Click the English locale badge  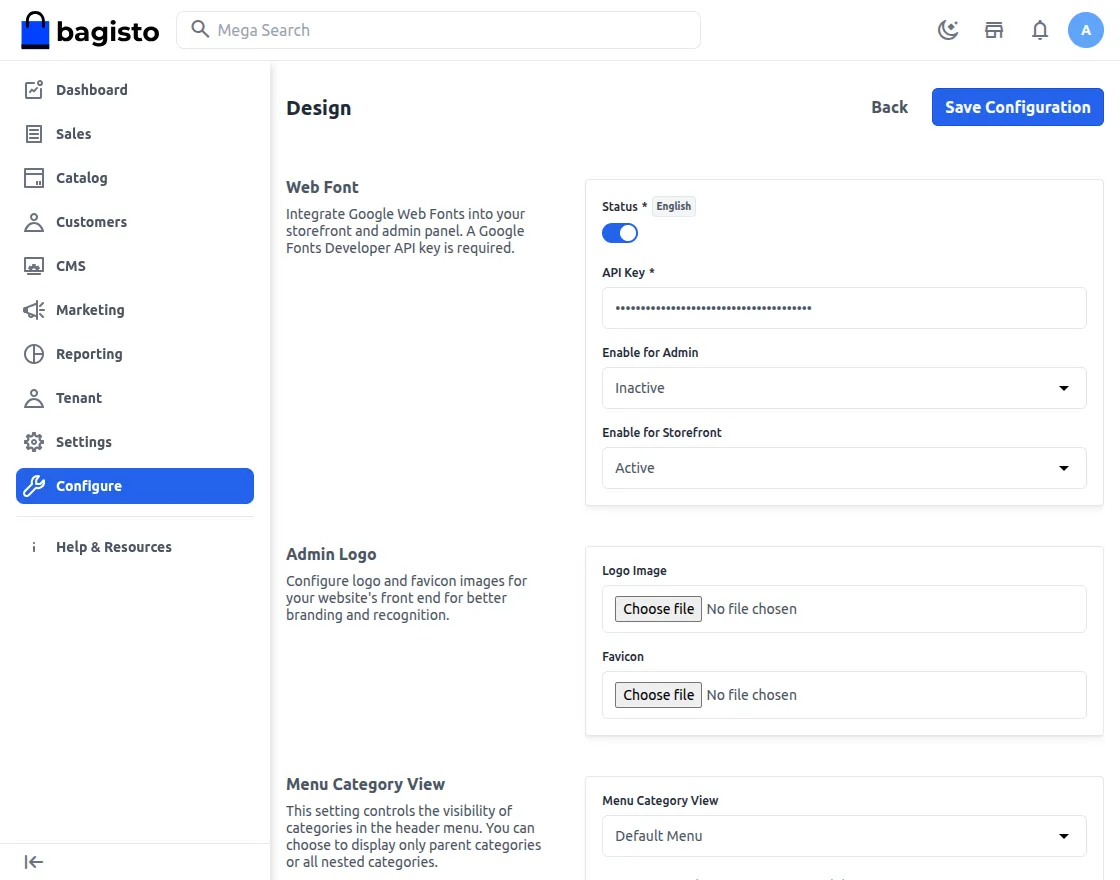pyautogui.click(x=674, y=206)
